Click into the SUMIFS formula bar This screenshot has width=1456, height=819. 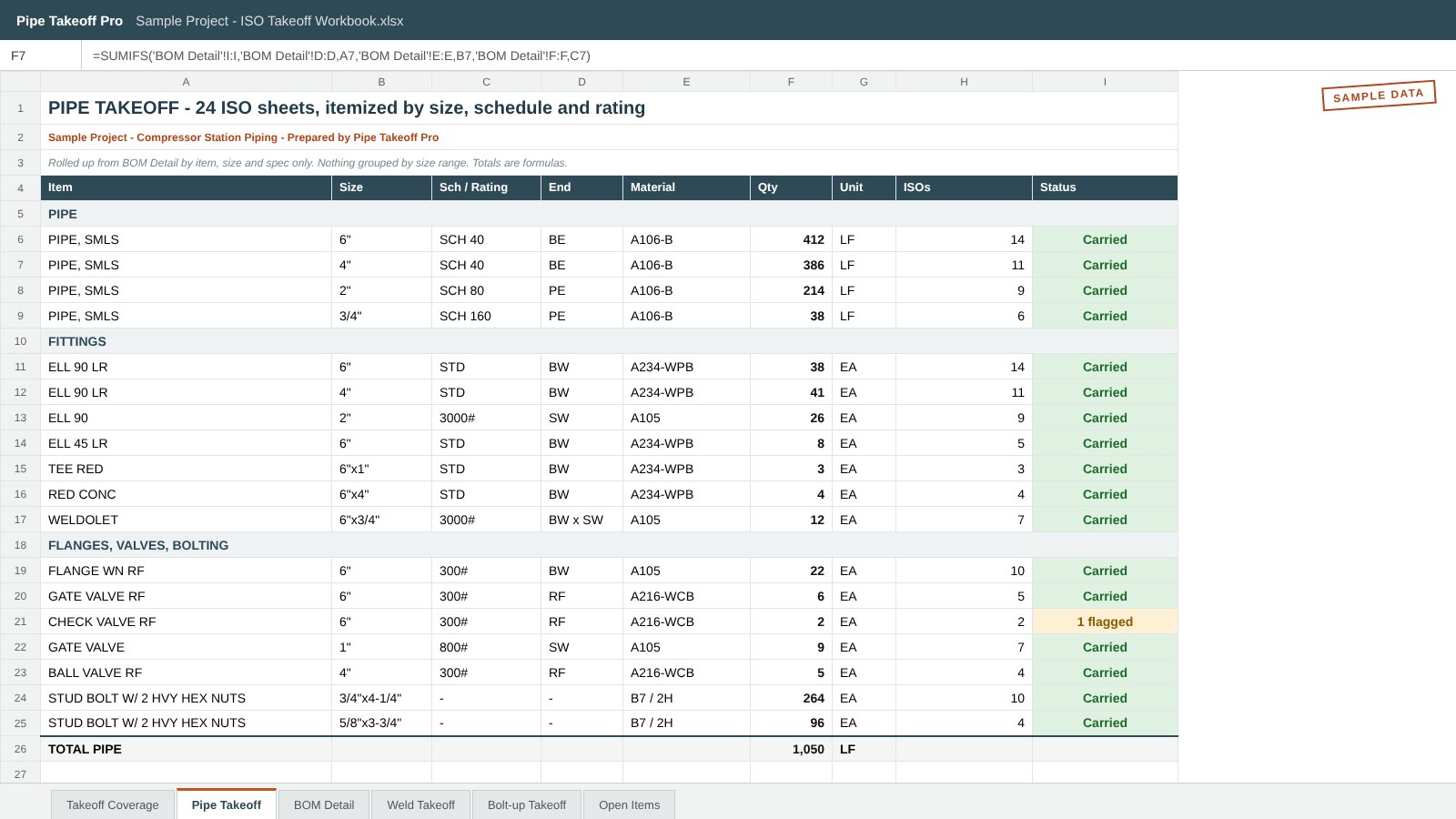(769, 56)
